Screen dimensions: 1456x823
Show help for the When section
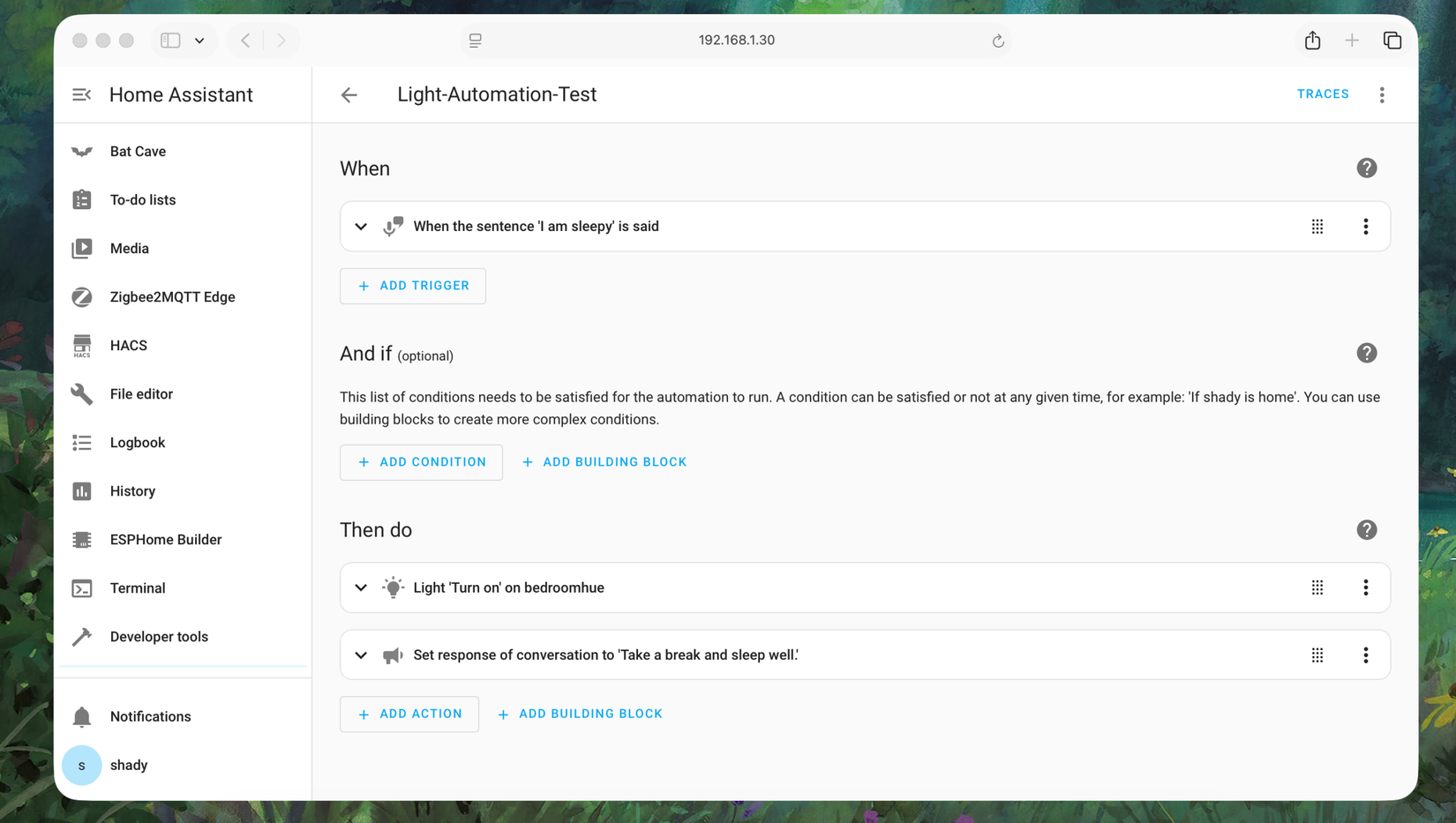click(1367, 168)
